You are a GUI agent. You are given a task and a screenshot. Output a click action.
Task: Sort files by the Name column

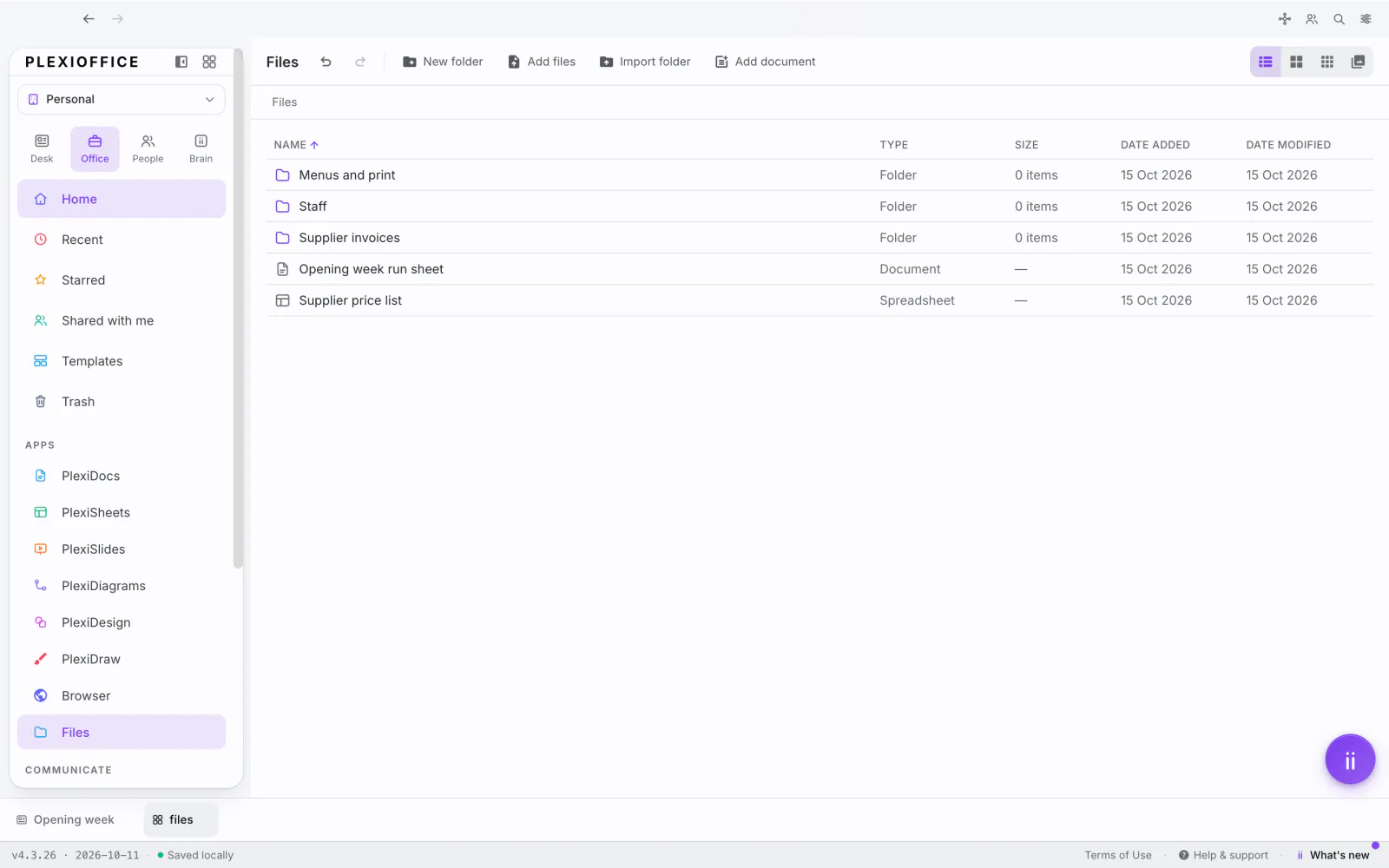(x=296, y=145)
